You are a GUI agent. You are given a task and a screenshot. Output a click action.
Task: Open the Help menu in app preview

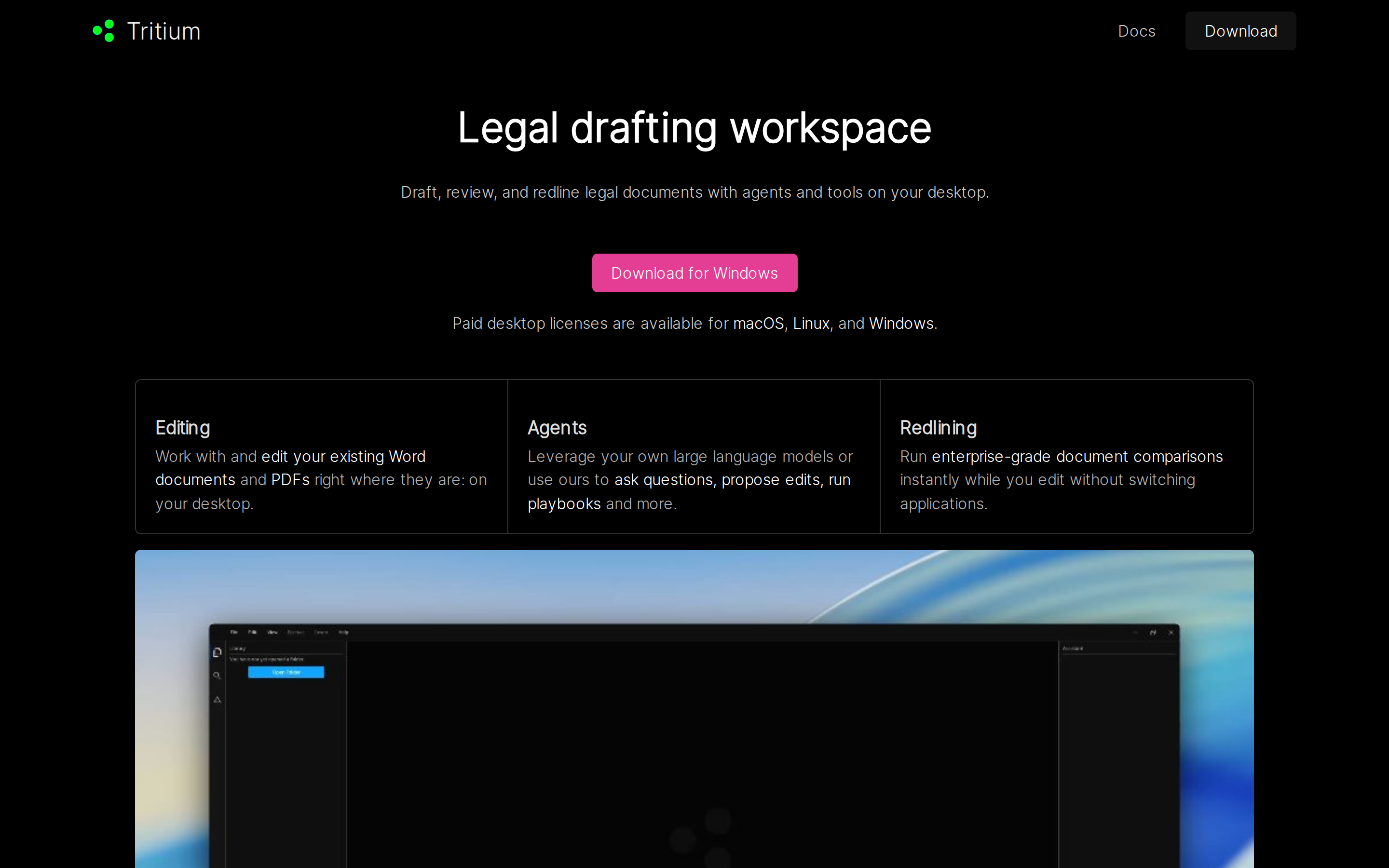click(x=343, y=632)
